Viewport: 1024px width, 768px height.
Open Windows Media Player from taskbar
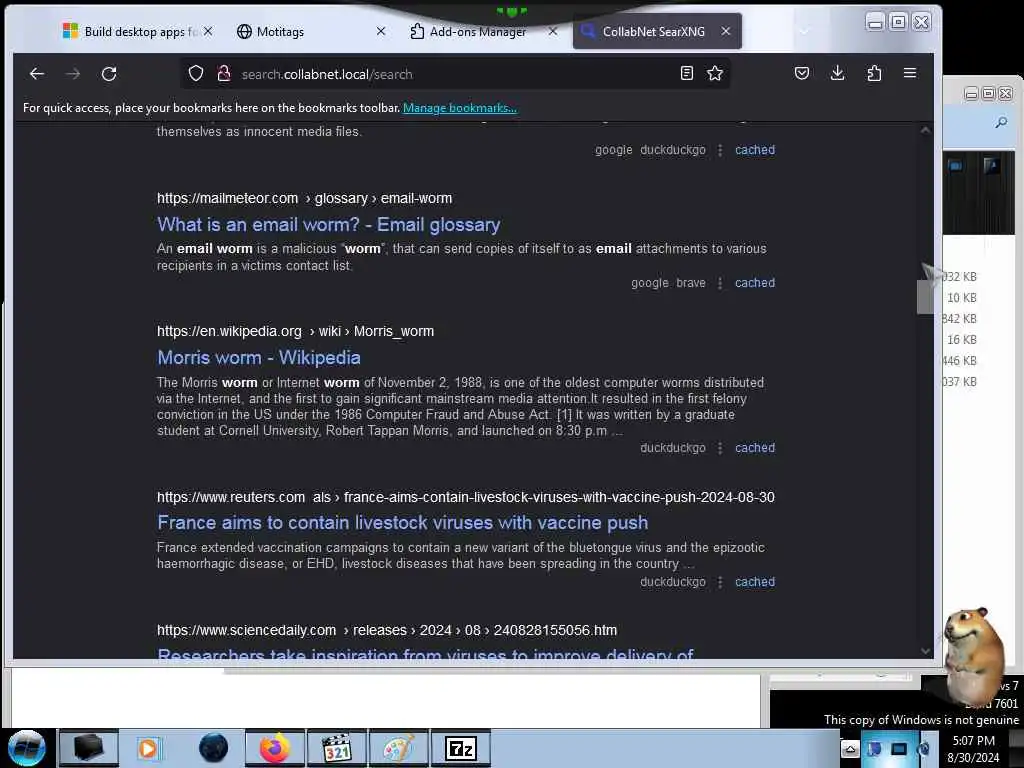148,748
